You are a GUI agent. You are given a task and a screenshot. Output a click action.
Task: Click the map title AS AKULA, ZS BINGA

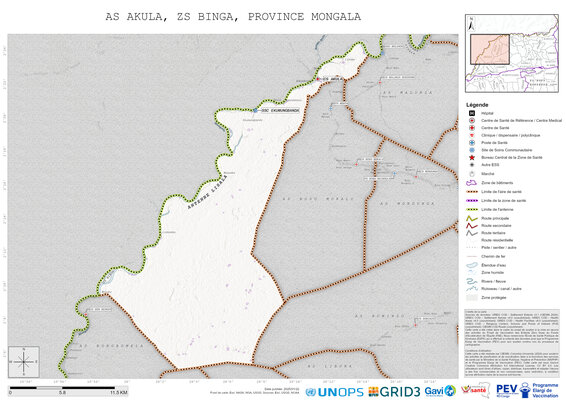(x=233, y=17)
